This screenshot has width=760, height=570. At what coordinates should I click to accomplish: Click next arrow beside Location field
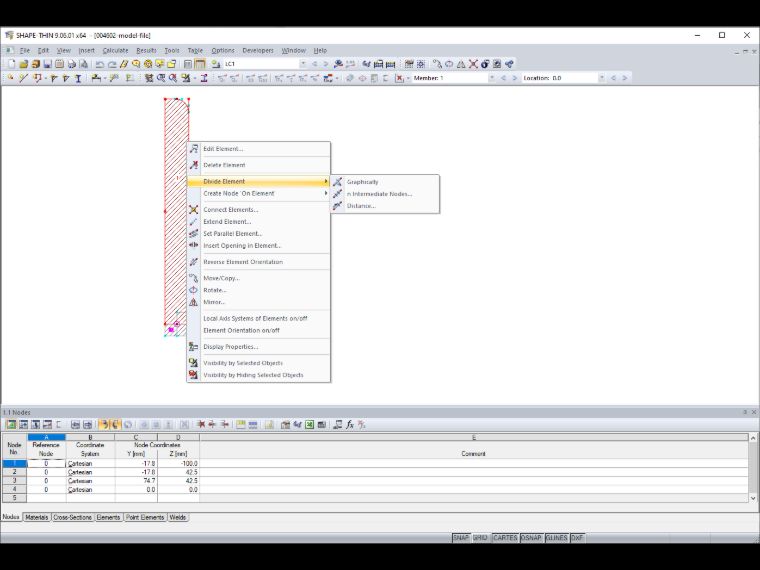click(x=625, y=78)
